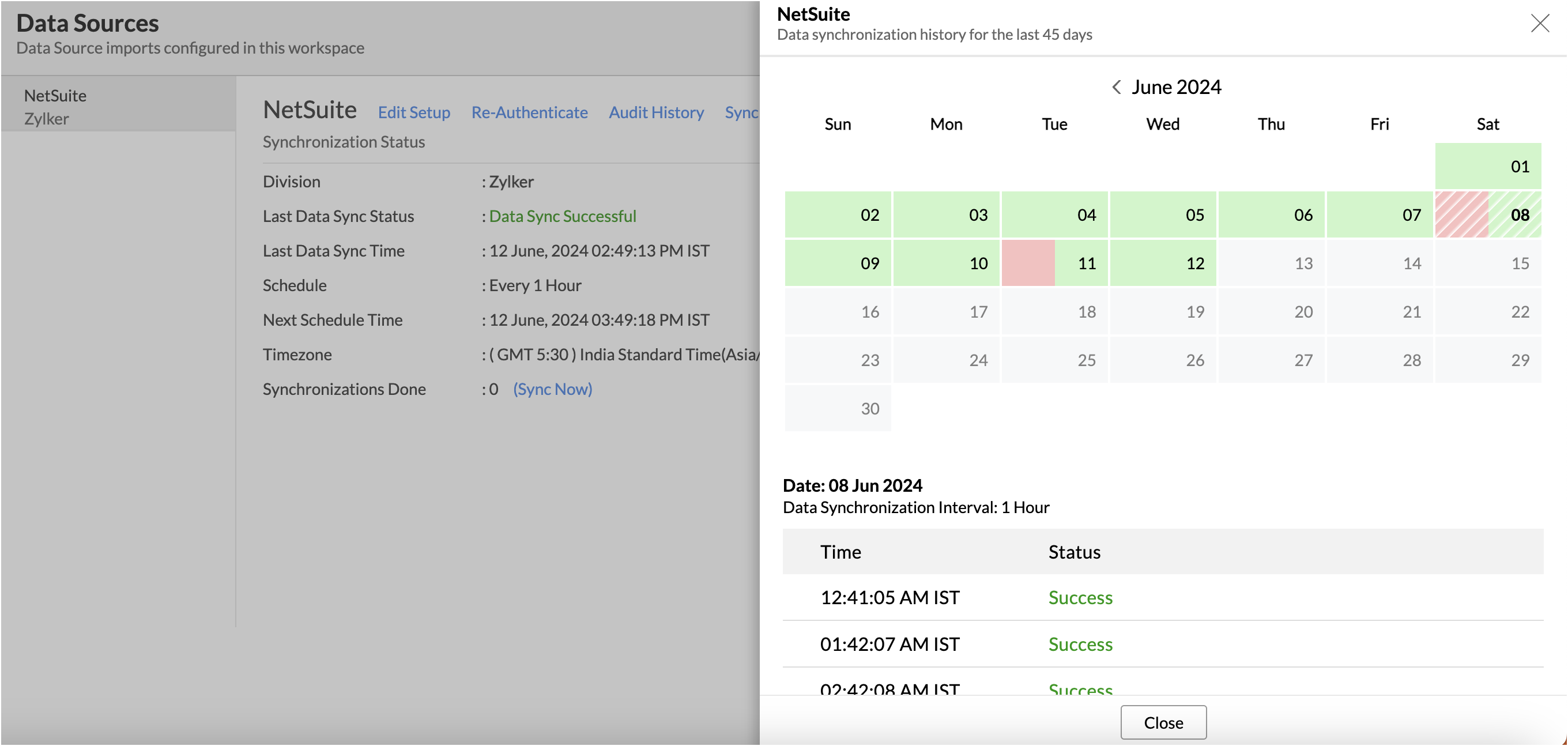Viewport: 1568px width, 746px height.
Task: Click the Next Schedule Time value
Action: 600,320
